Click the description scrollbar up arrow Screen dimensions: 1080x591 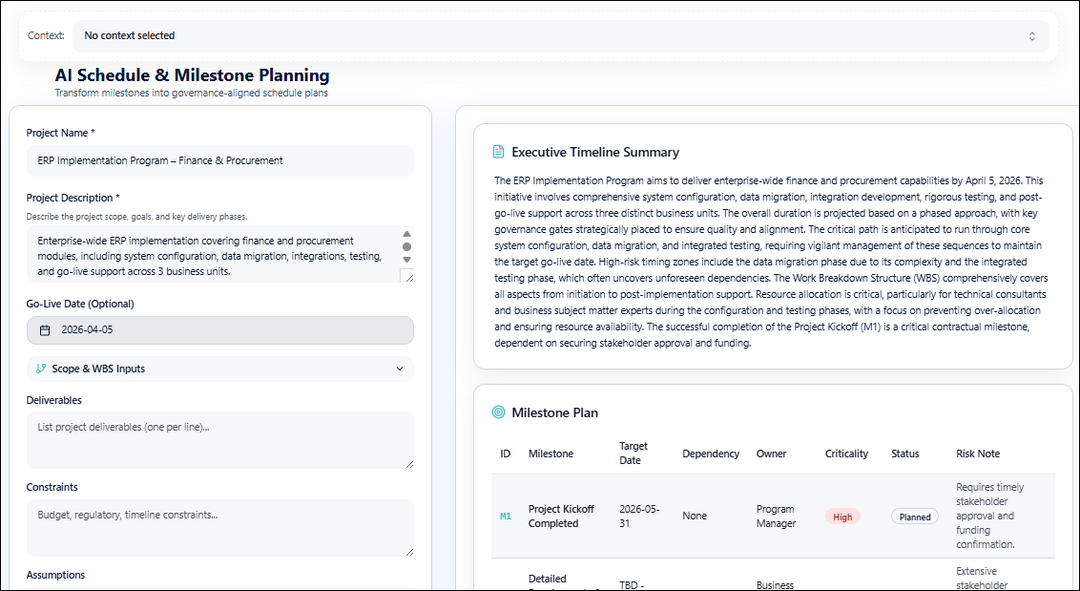406,234
